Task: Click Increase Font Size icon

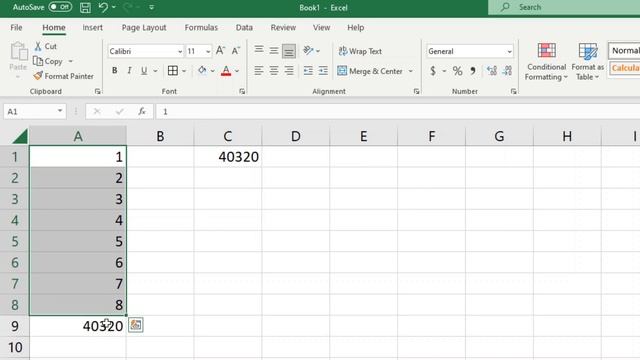Action: 220,51
